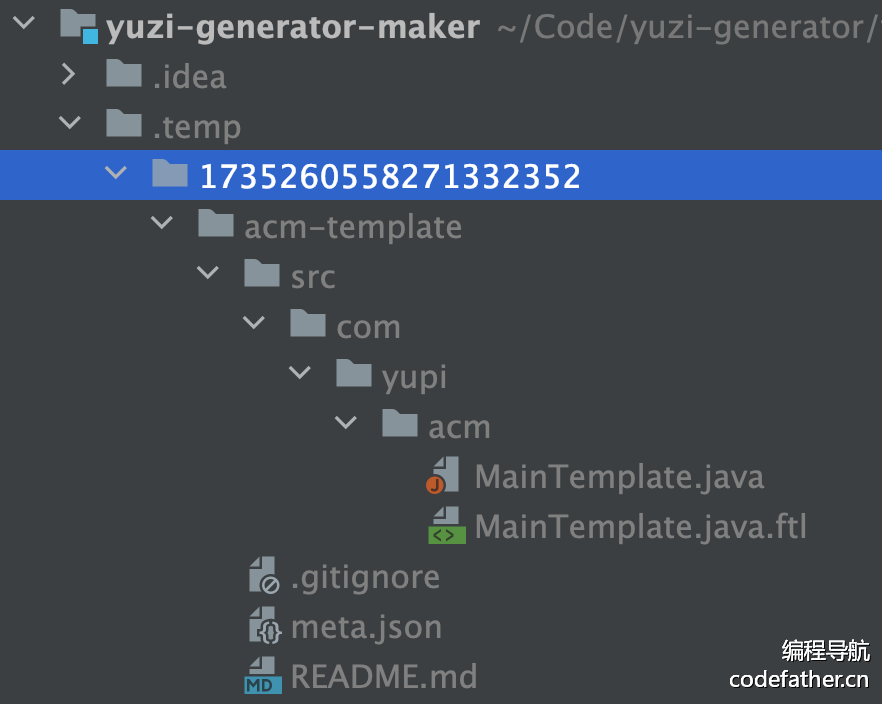Collapse the .temp folder chevron

[x=69, y=125]
